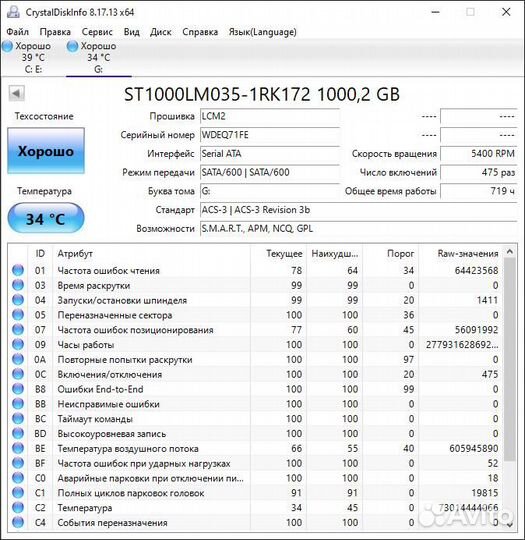Viewport: 525px width, 540px height.
Task: Click the Прошивка field LCM2
Action: point(270,116)
